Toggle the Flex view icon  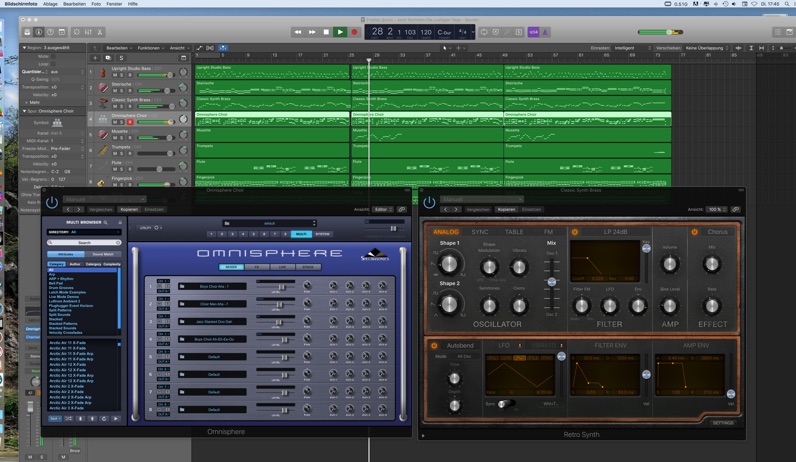pyautogui.click(x=210, y=48)
